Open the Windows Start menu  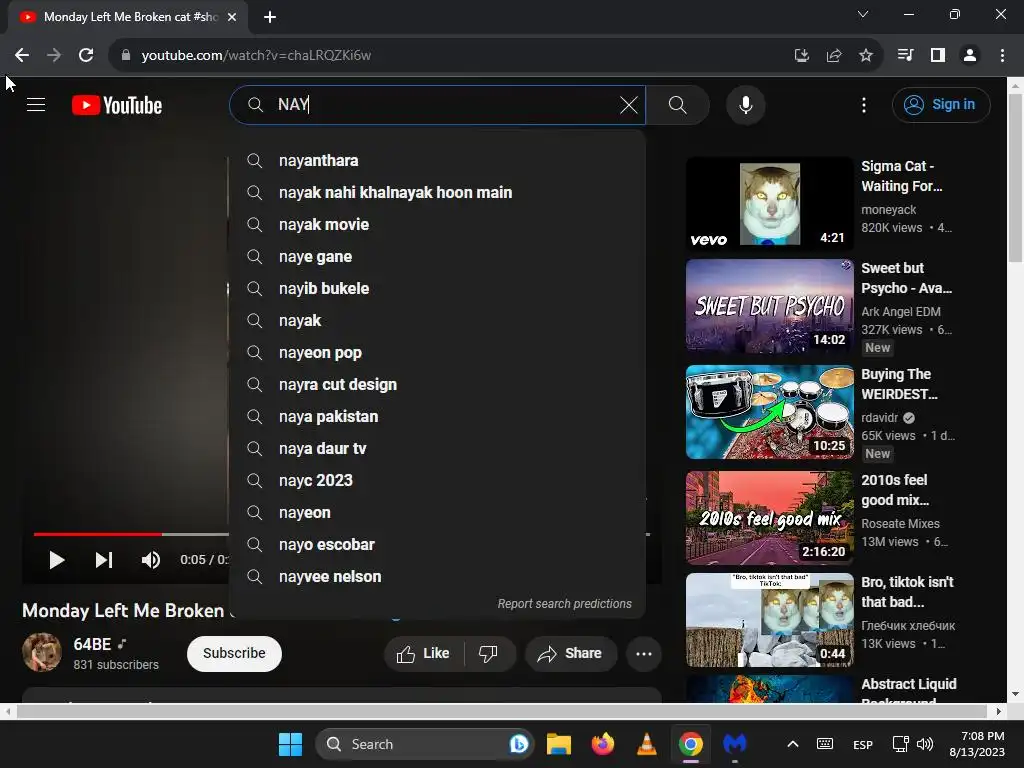click(x=290, y=744)
